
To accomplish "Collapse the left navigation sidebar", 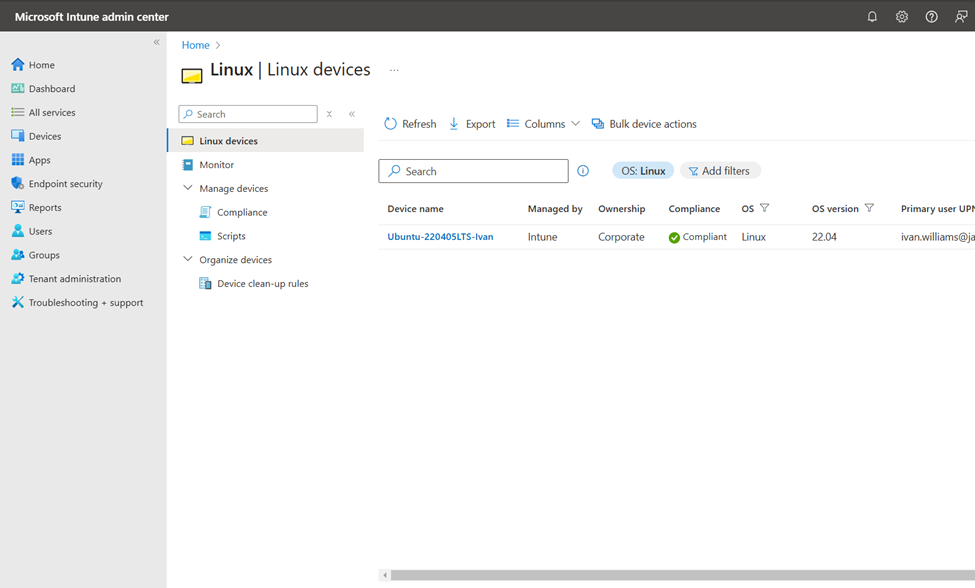I will (157, 42).
